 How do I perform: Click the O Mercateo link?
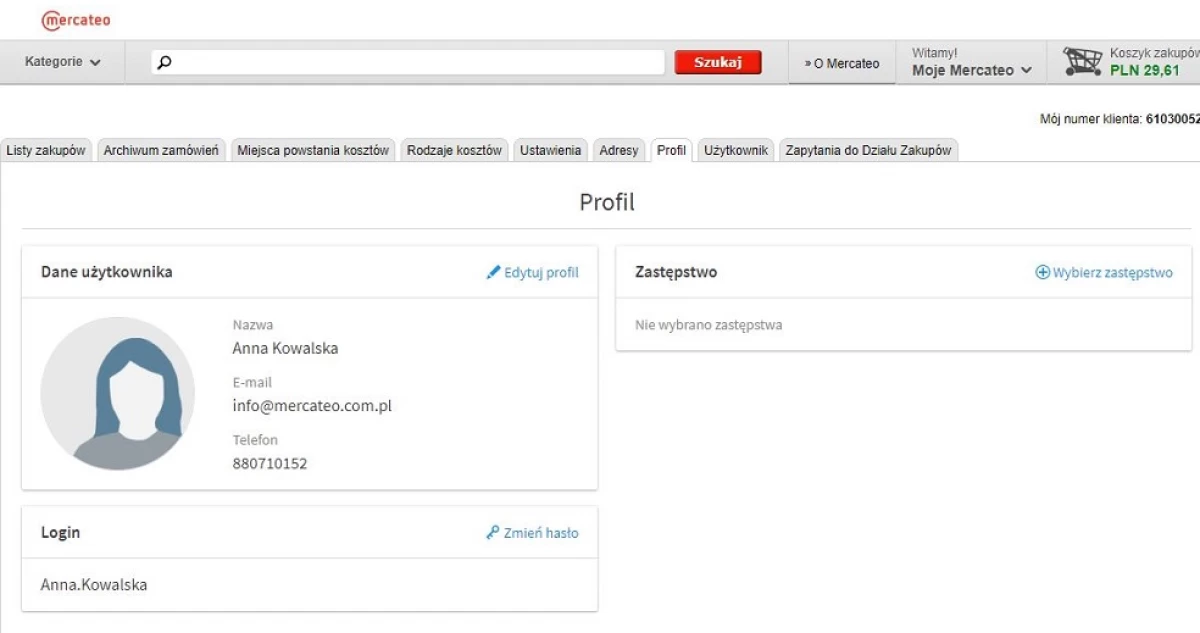(x=842, y=63)
